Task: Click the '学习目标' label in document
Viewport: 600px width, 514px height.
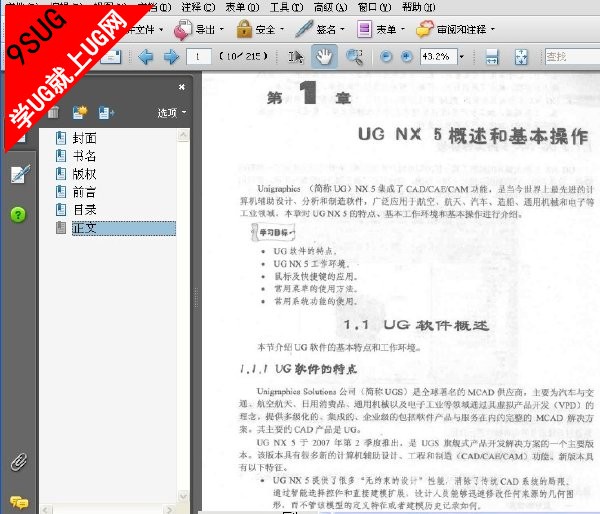Action: [x=274, y=232]
